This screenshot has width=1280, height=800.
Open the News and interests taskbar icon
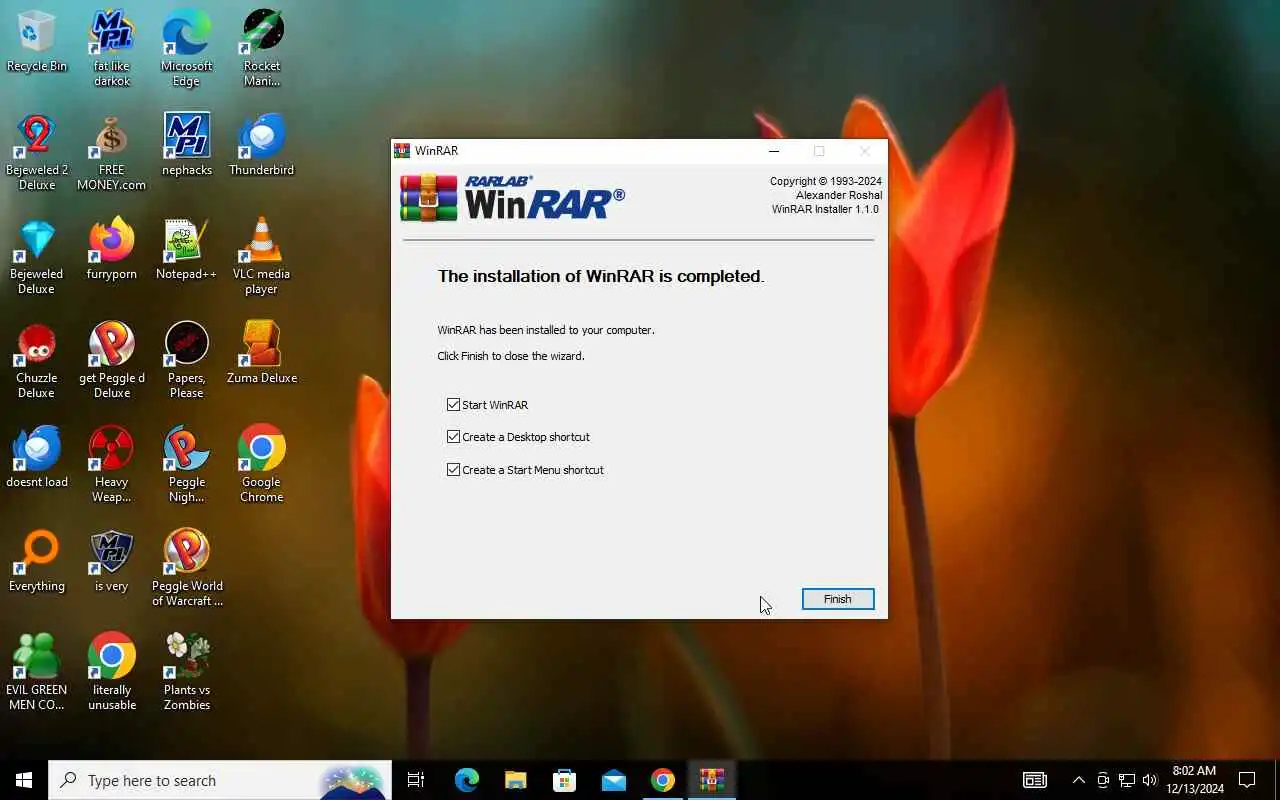click(1035, 780)
